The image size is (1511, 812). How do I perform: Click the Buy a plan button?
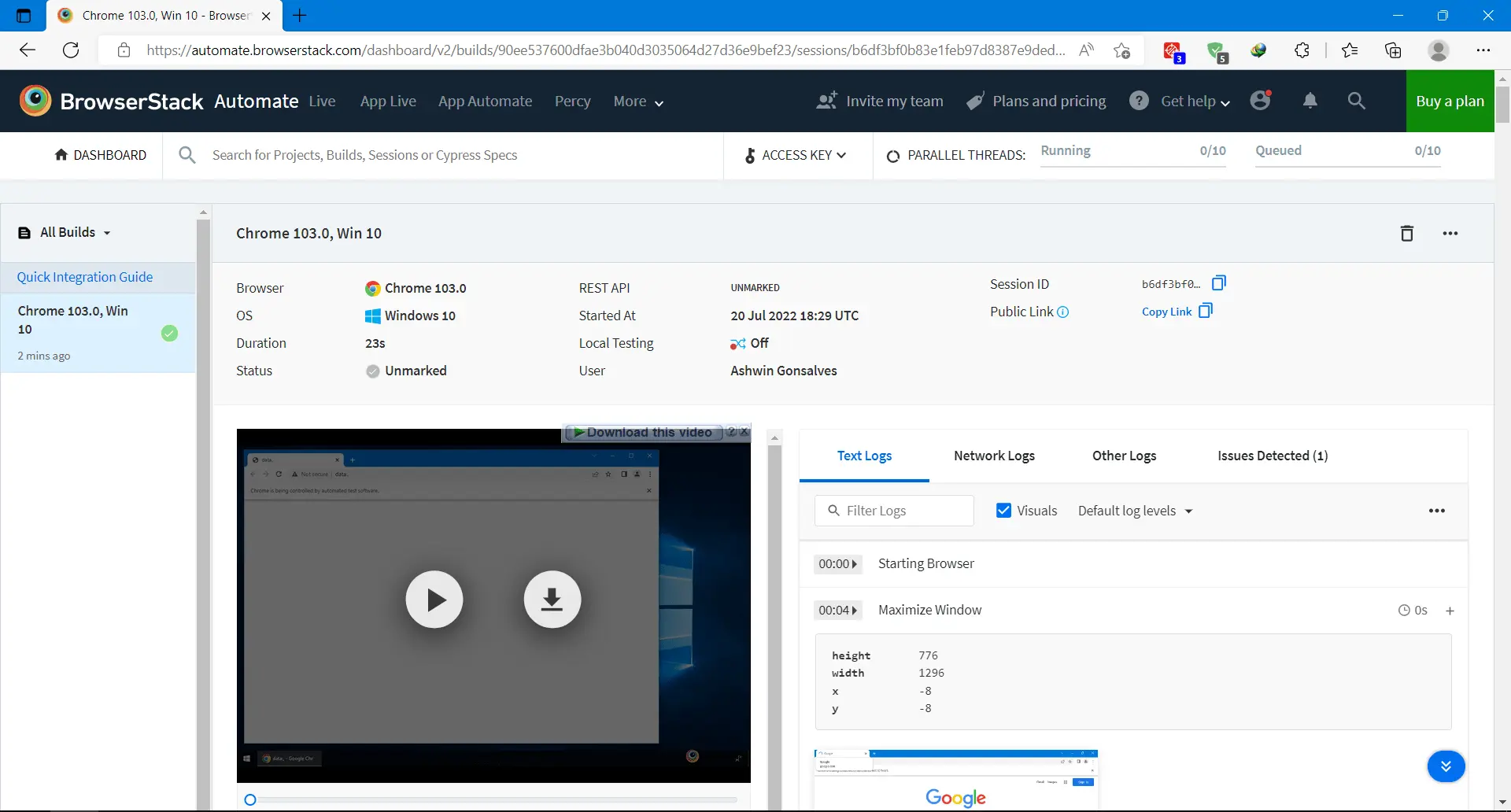1450,101
